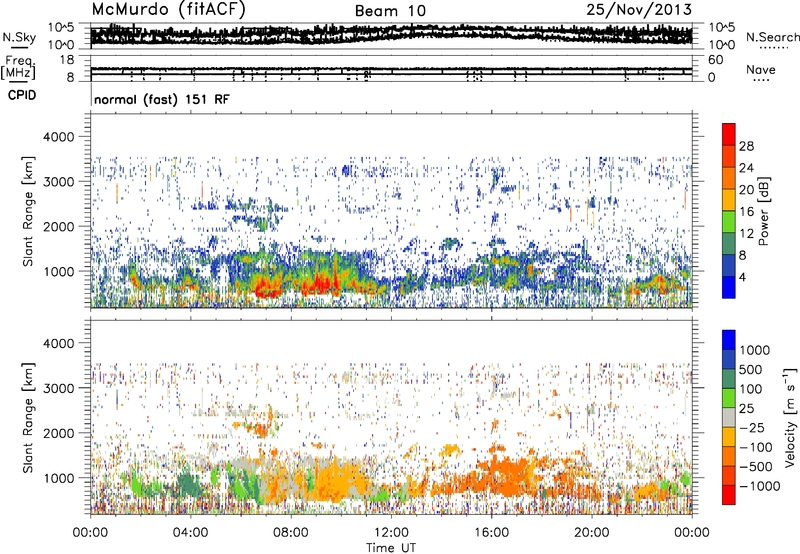800x554 pixels.
Task: Select the Beam 10 label
Action: tap(390, 11)
